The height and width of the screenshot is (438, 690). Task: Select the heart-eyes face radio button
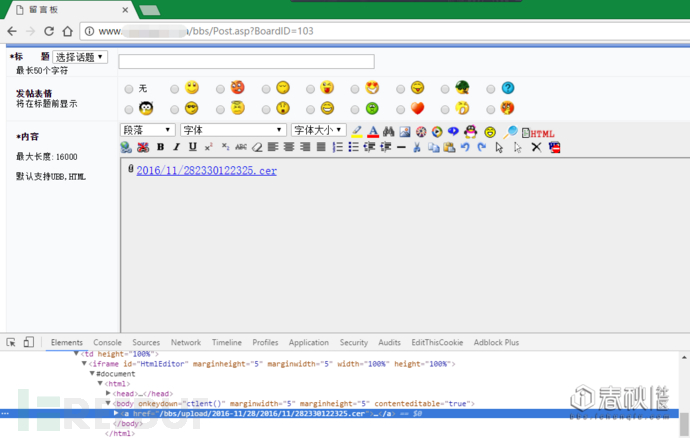point(355,89)
